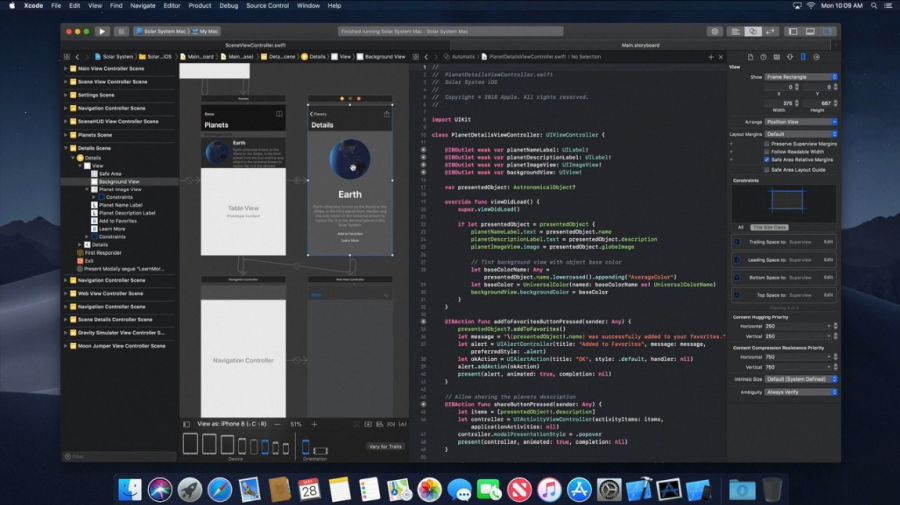Open the Layout Margins Default dropdown
Screen dimensions: 900x505
tap(801, 134)
